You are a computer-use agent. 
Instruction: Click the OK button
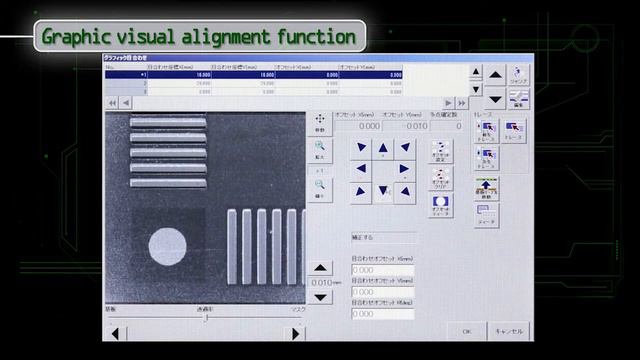pyautogui.click(x=467, y=331)
